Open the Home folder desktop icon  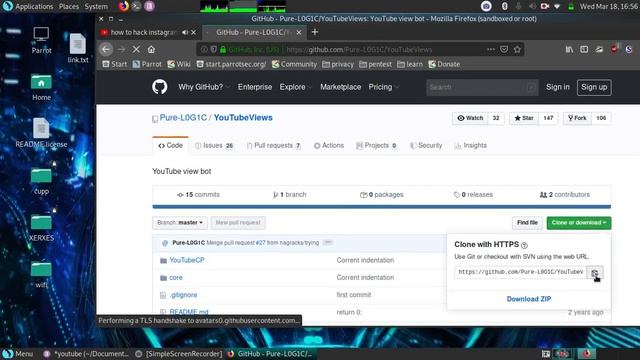pyautogui.click(x=41, y=87)
